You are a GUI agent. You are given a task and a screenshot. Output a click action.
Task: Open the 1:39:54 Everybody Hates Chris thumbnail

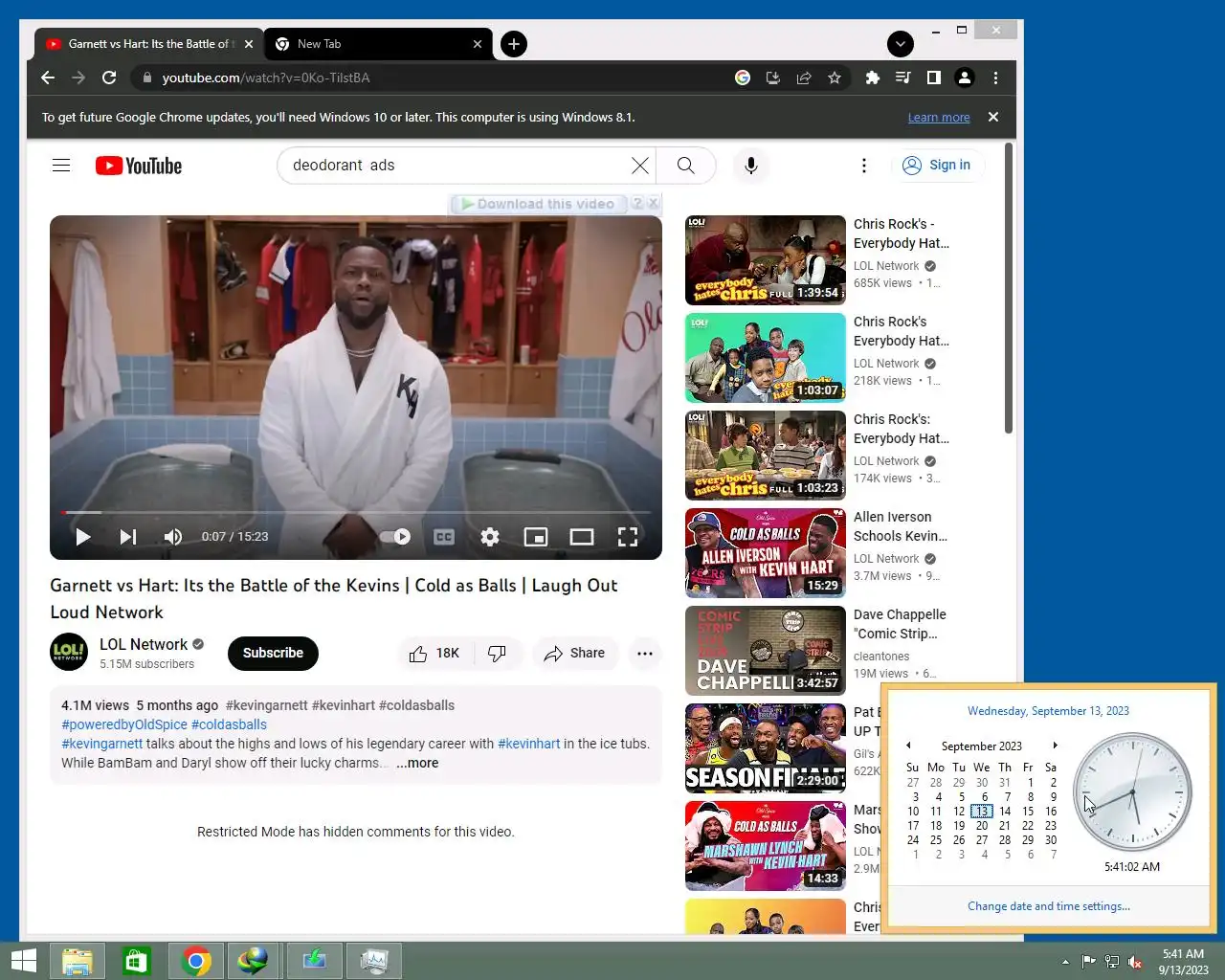766,260
